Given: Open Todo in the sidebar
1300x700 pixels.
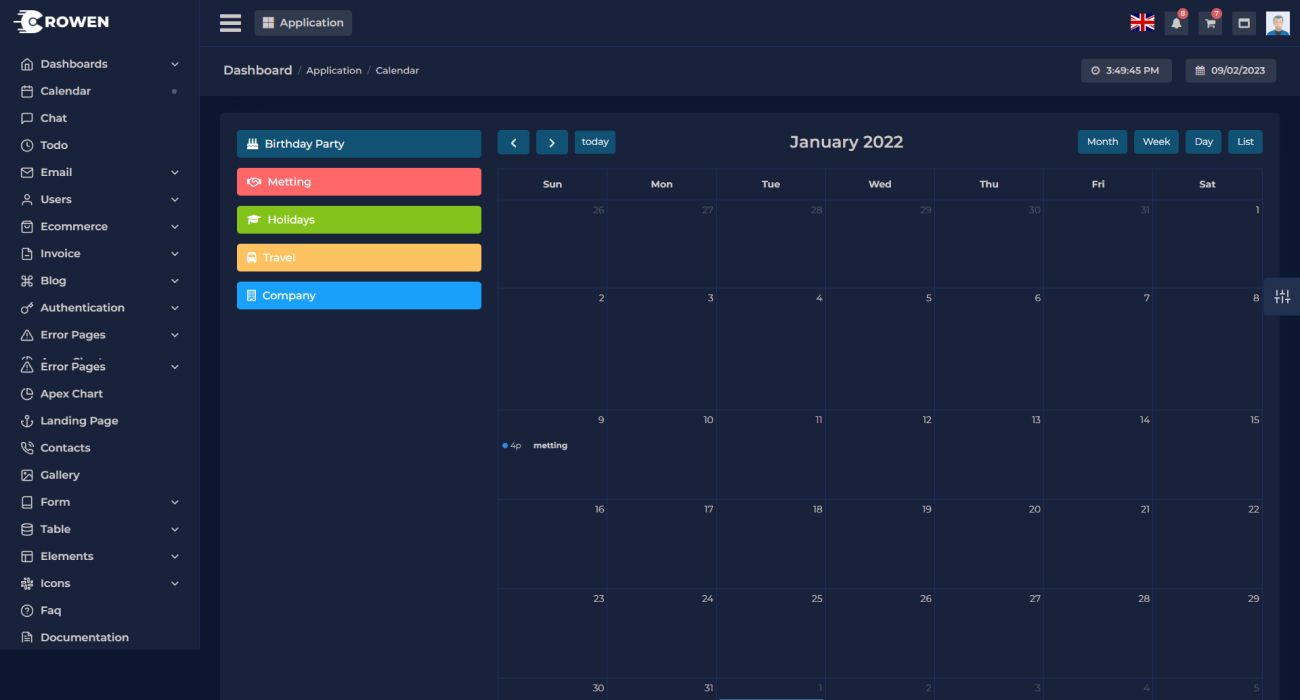Looking at the screenshot, I should [54, 145].
